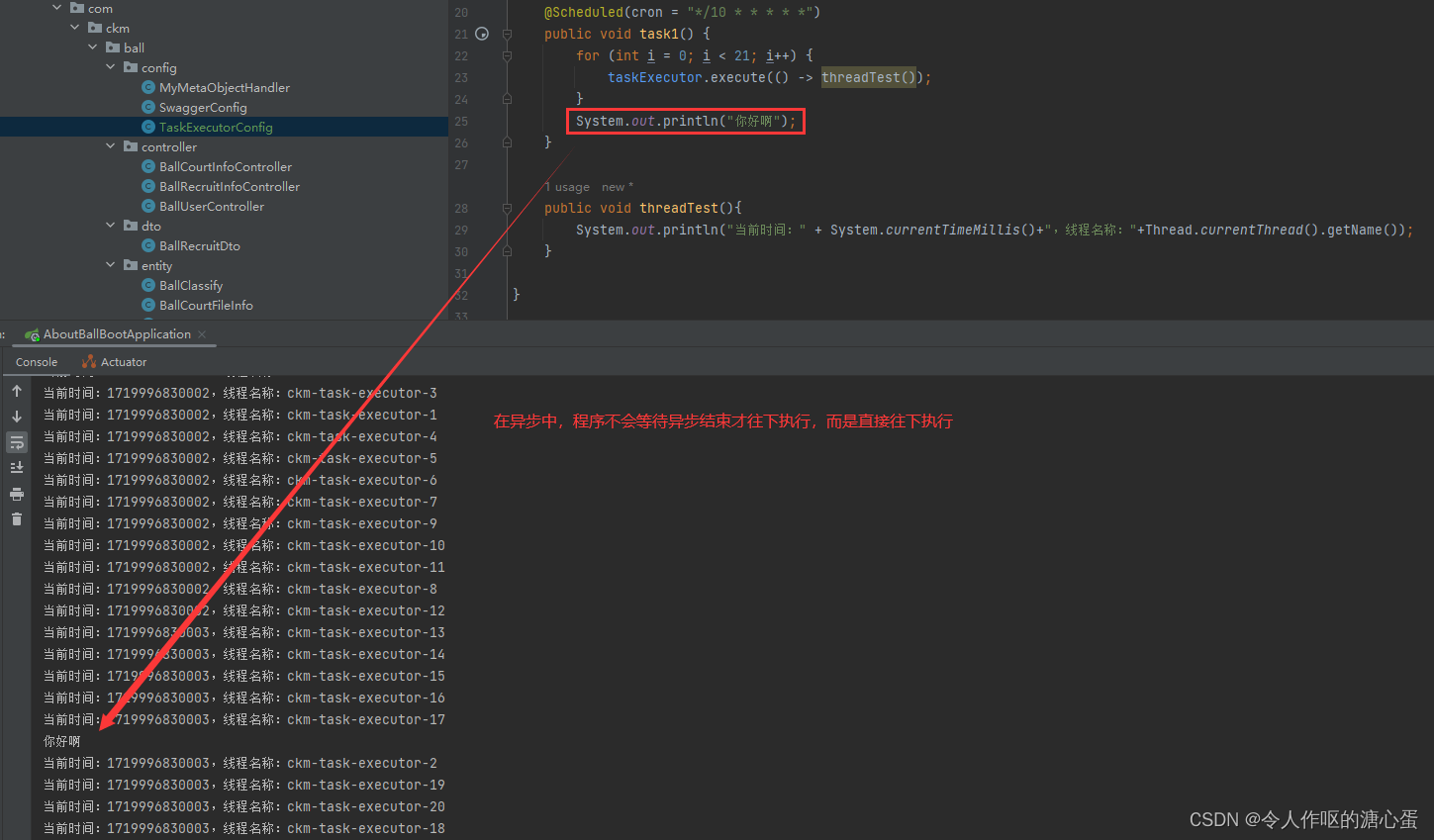Collapse the ball package
The width and height of the screenshot is (1434, 840).
93,47
